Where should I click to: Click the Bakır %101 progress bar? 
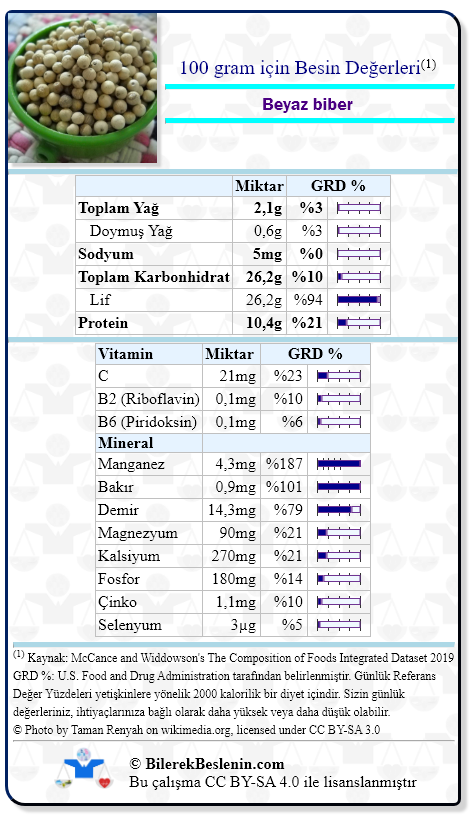click(x=339, y=487)
